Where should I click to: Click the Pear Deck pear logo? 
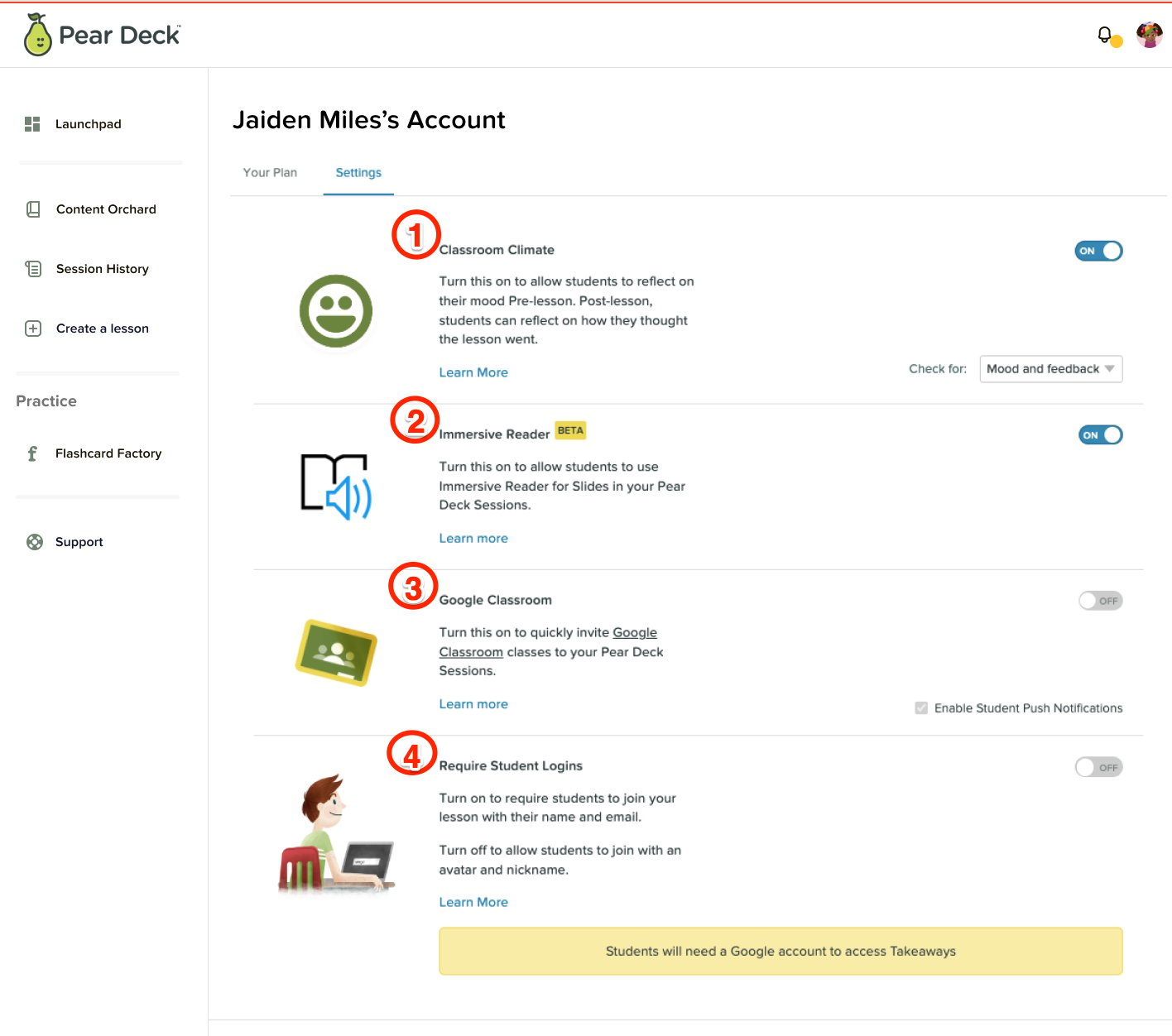[37, 35]
